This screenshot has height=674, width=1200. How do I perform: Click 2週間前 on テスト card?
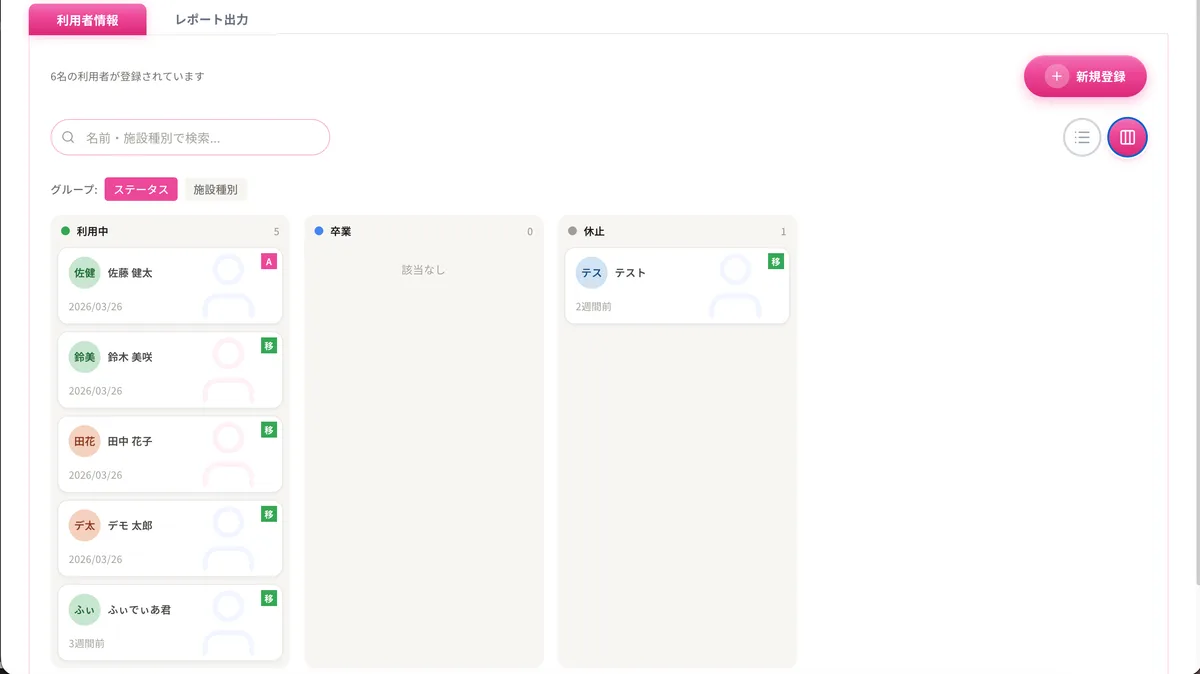click(594, 307)
